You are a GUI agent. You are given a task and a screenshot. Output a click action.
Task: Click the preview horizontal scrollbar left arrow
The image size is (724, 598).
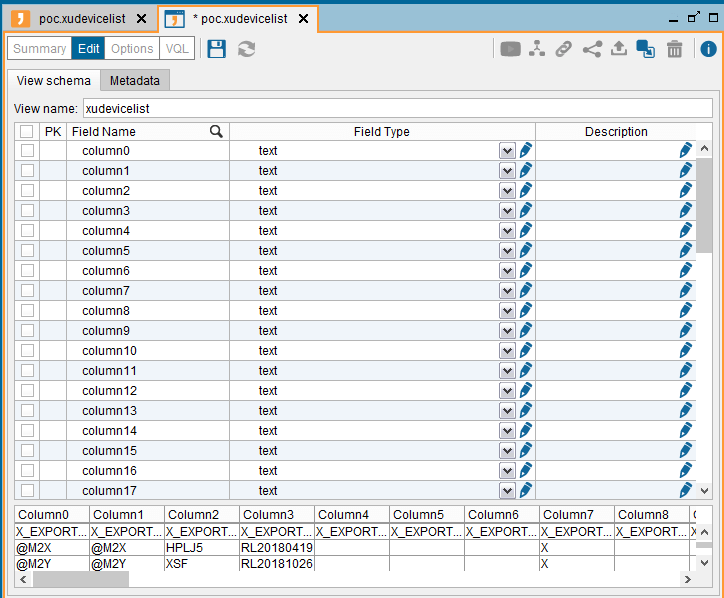tap(23, 579)
